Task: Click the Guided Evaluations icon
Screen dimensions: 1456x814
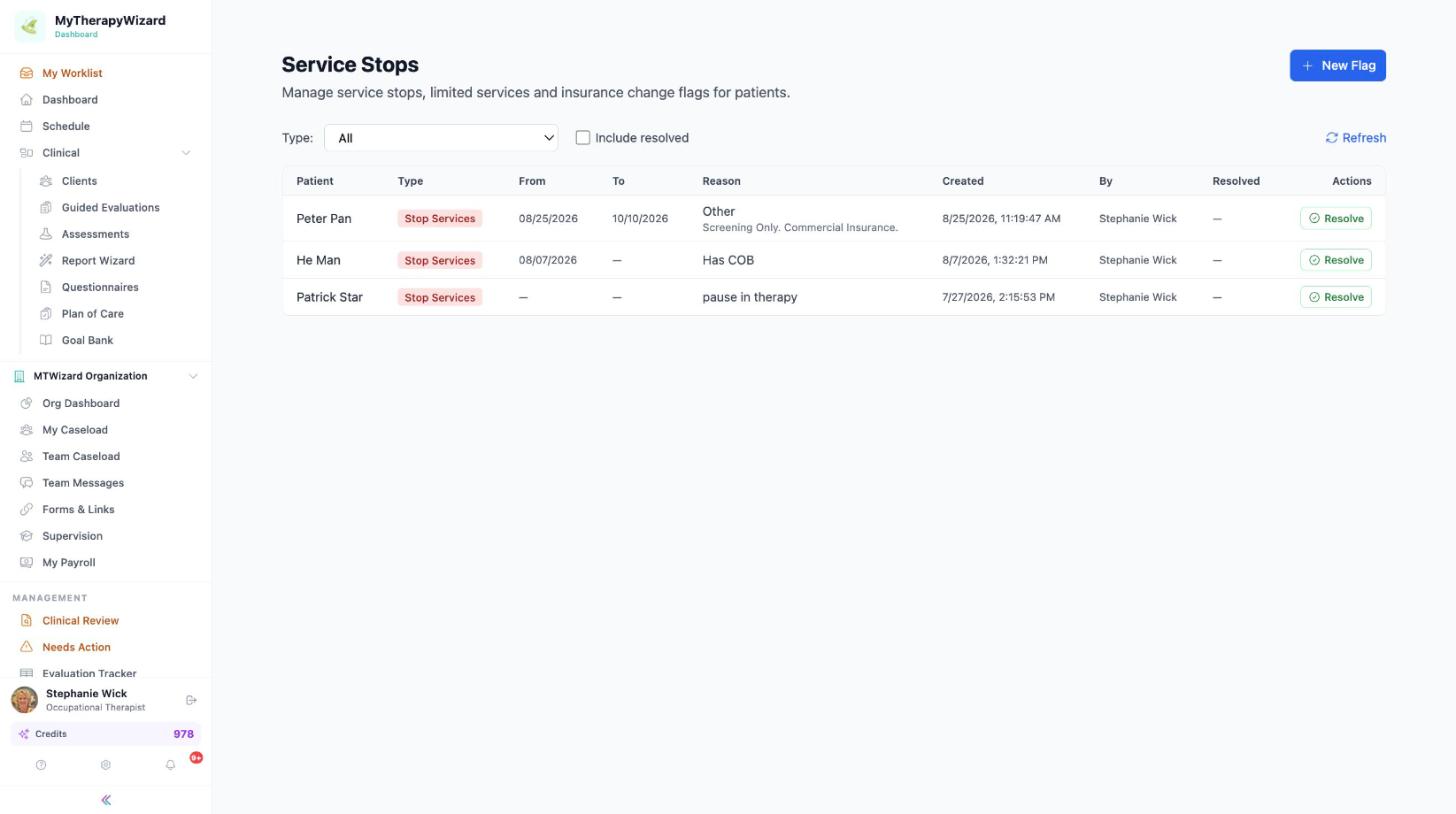Action: [x=46, y=208]
